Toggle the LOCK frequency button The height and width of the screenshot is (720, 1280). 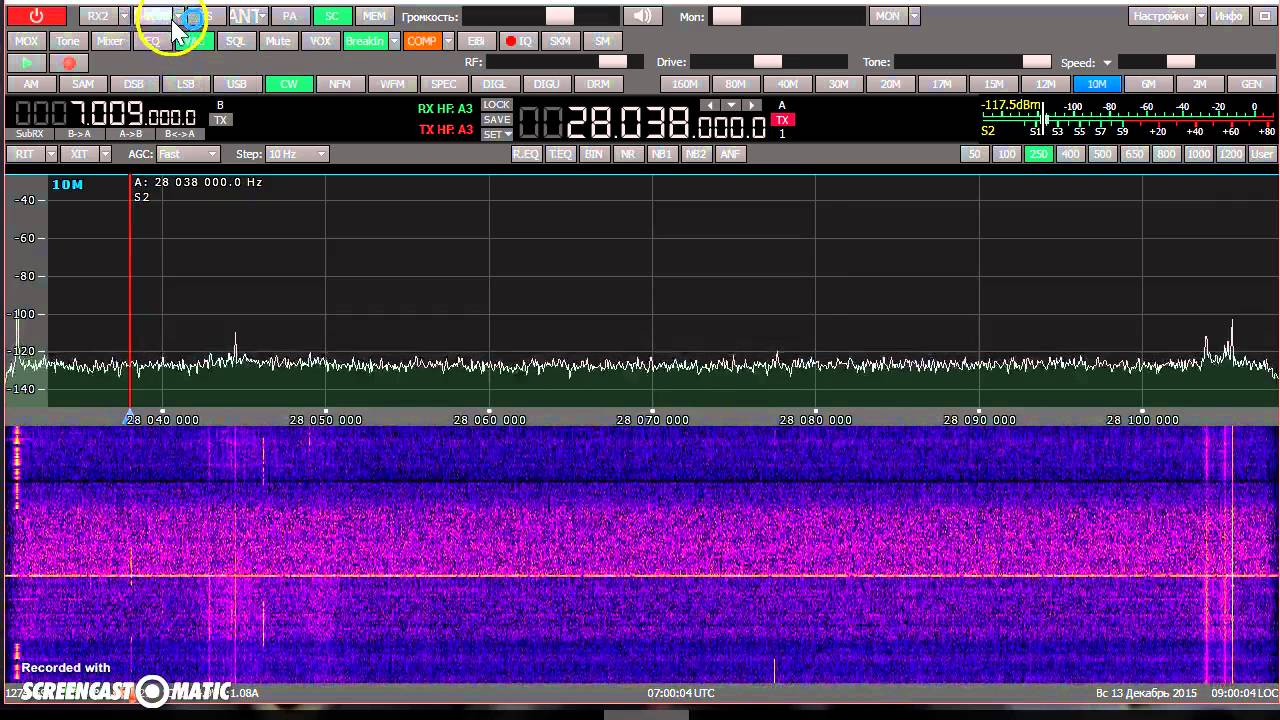coord(497,105)
